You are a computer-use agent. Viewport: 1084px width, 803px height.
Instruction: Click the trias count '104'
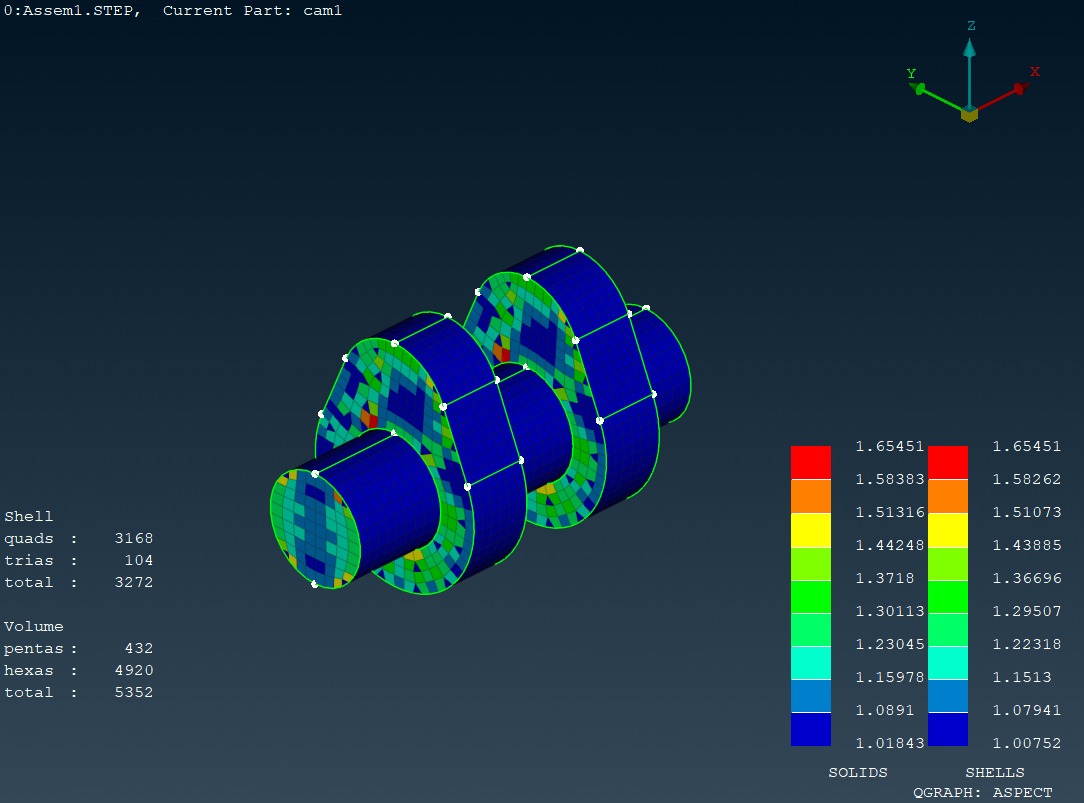click(x=138, y=560)
